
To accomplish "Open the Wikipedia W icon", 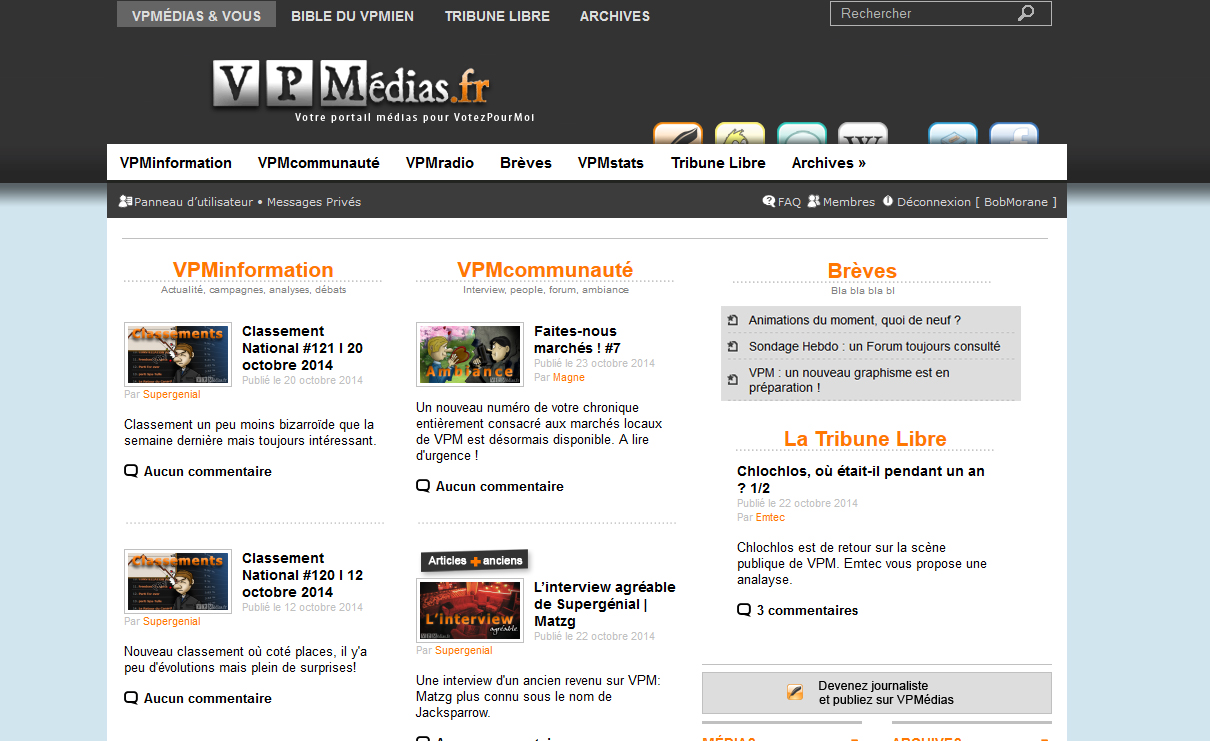I will pos(863,134).
